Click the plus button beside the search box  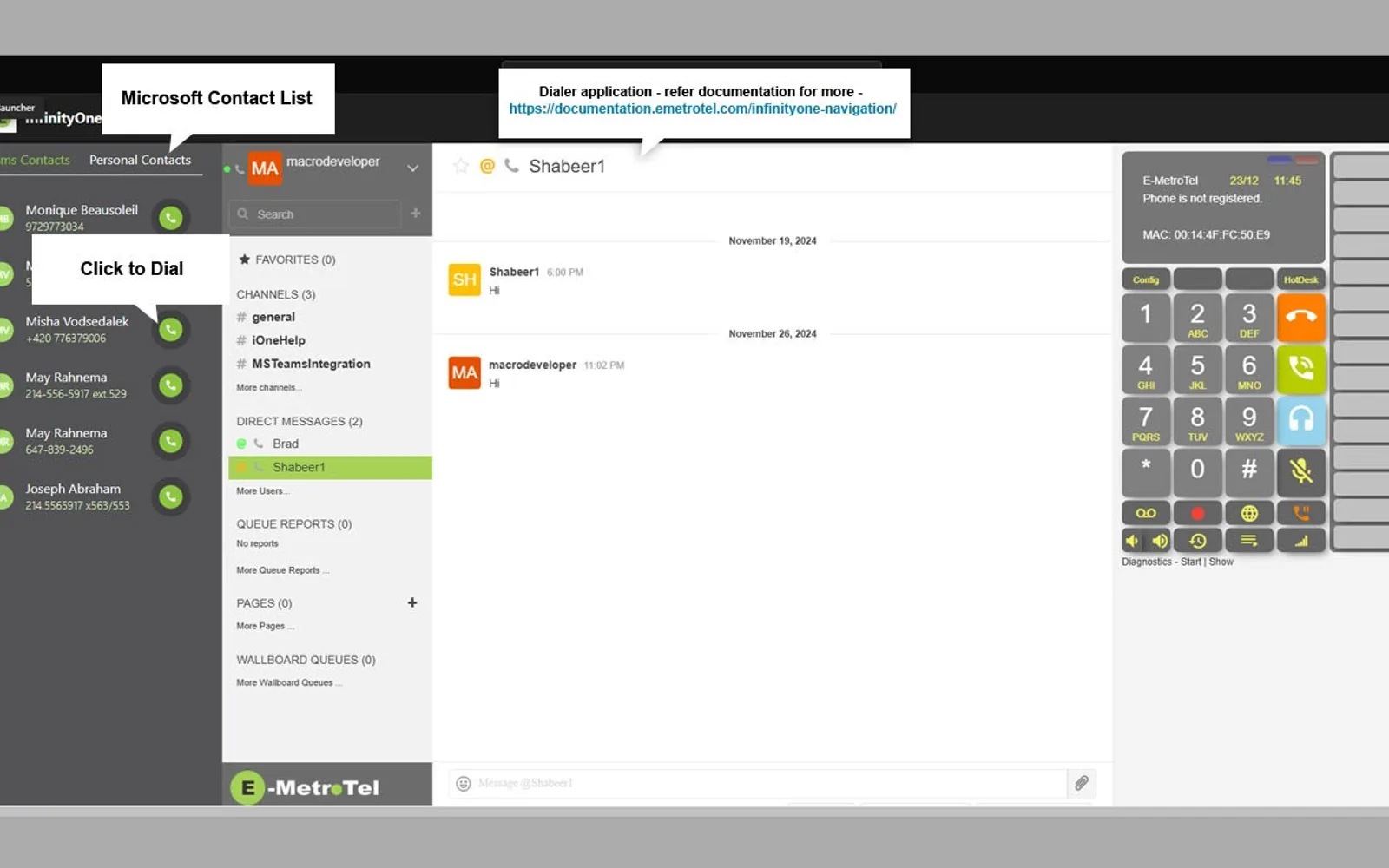[416, 213]
